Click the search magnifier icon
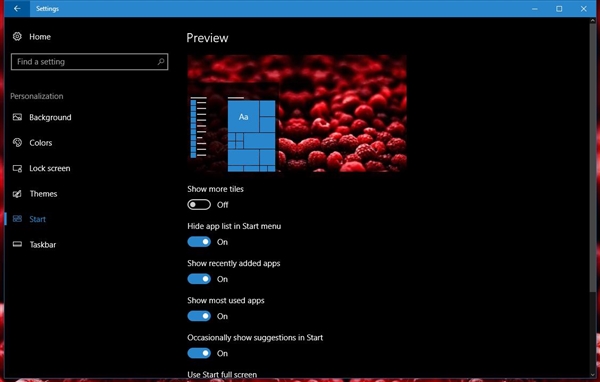The height and width of the screenshot is (382, 600). 161,62
